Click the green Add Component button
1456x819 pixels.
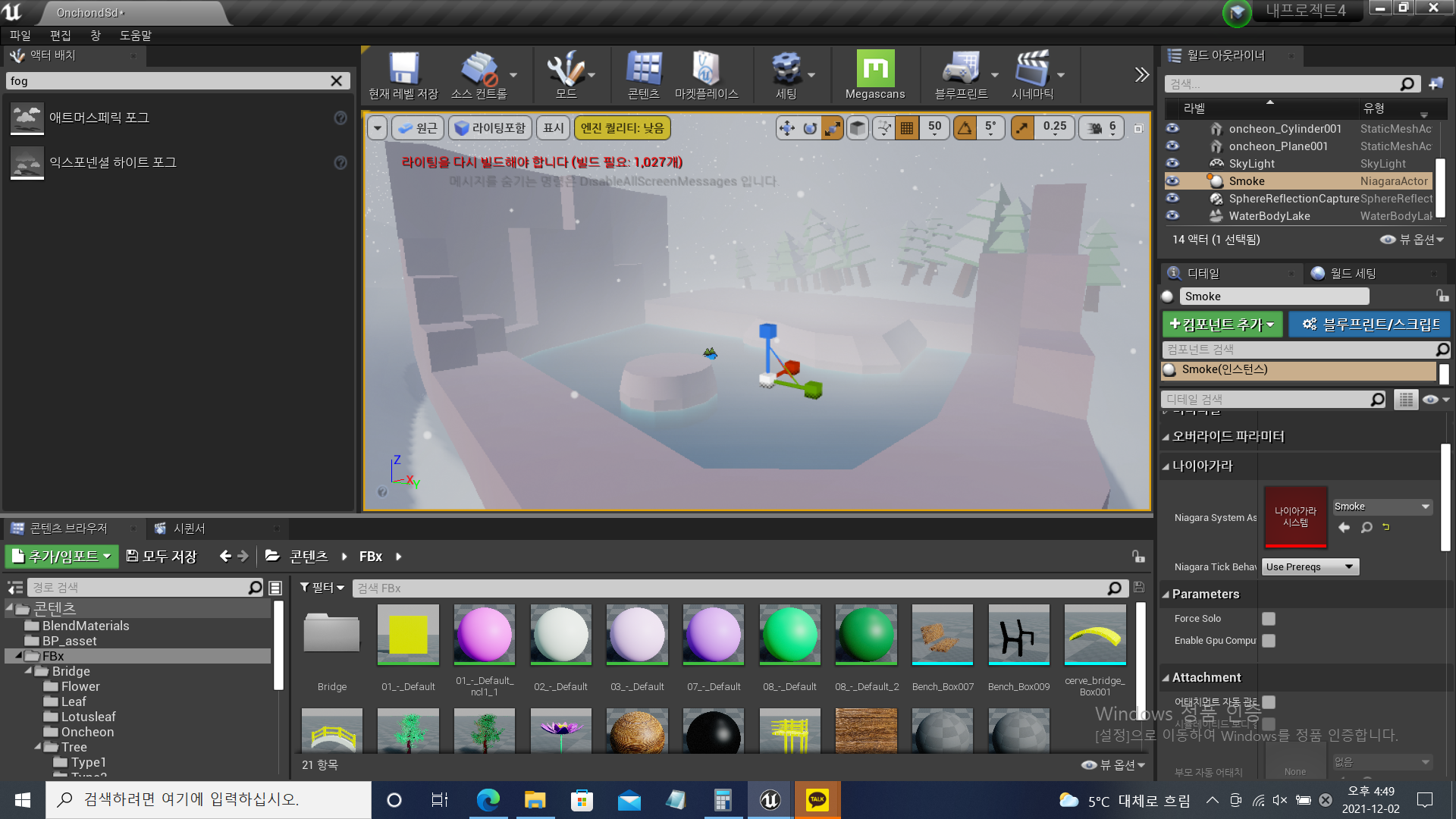1222,325
